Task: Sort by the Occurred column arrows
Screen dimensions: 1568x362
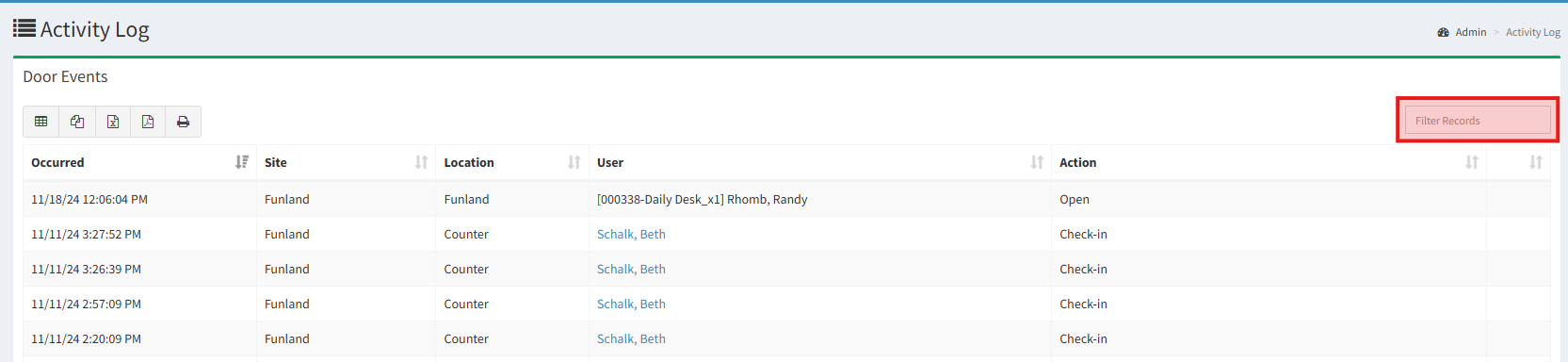Action: point(242,162)
